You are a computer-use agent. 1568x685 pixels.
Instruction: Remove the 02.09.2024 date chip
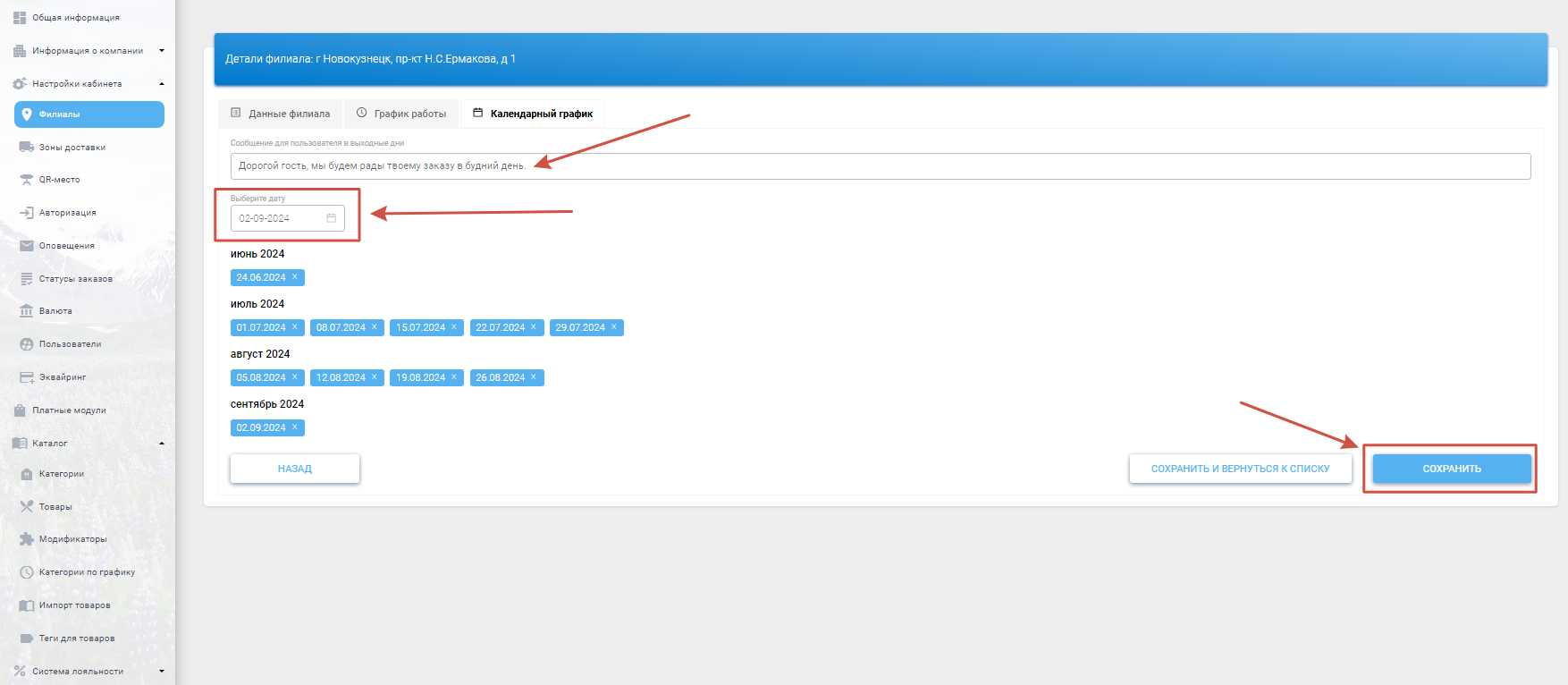pos(295,427)
